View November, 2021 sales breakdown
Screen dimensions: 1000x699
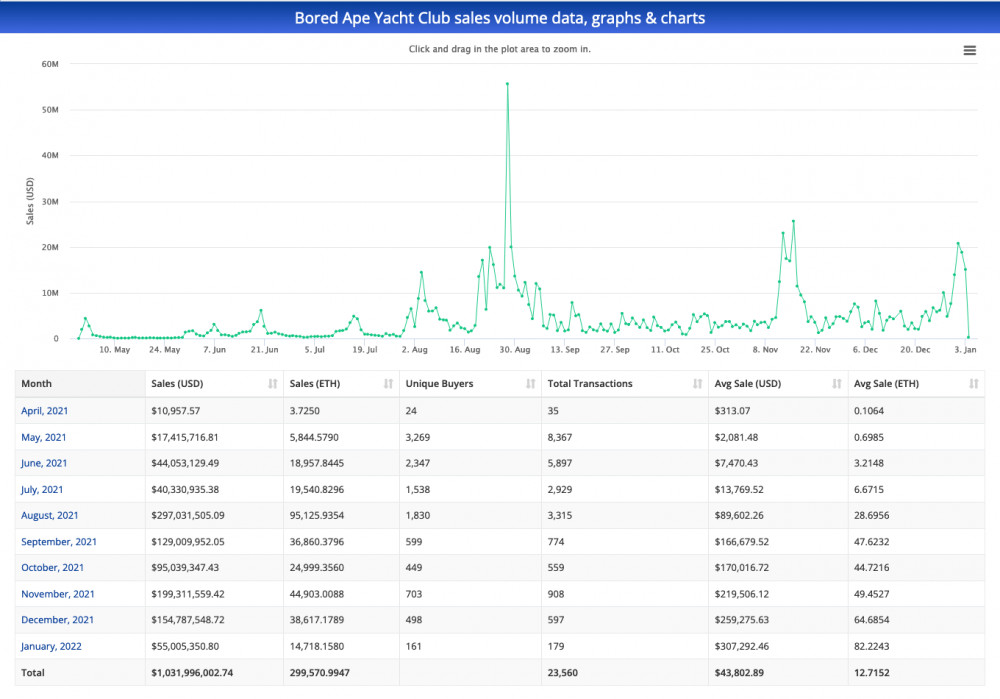(56, 593)
